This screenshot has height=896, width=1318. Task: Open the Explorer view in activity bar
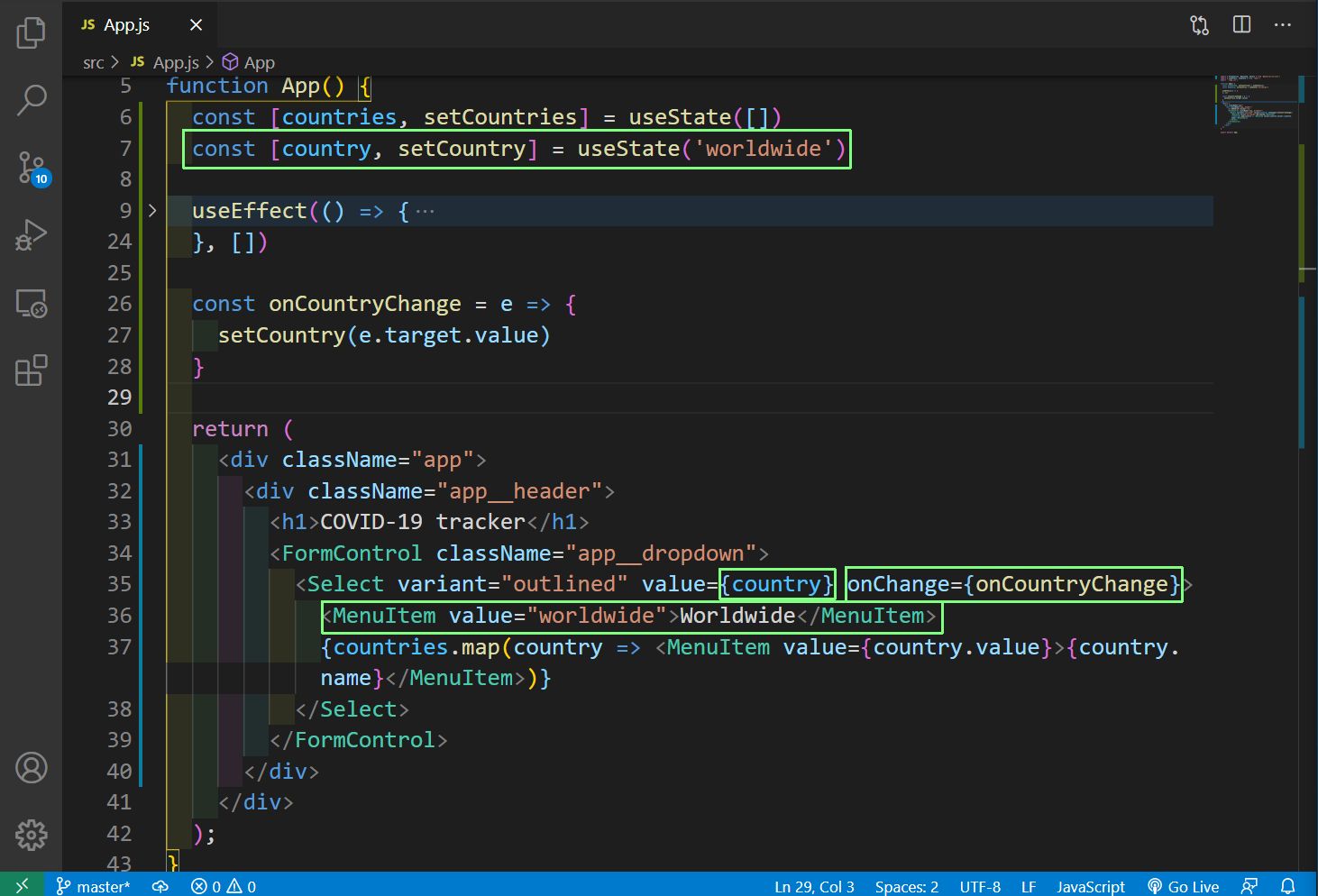tap(31, 33)
